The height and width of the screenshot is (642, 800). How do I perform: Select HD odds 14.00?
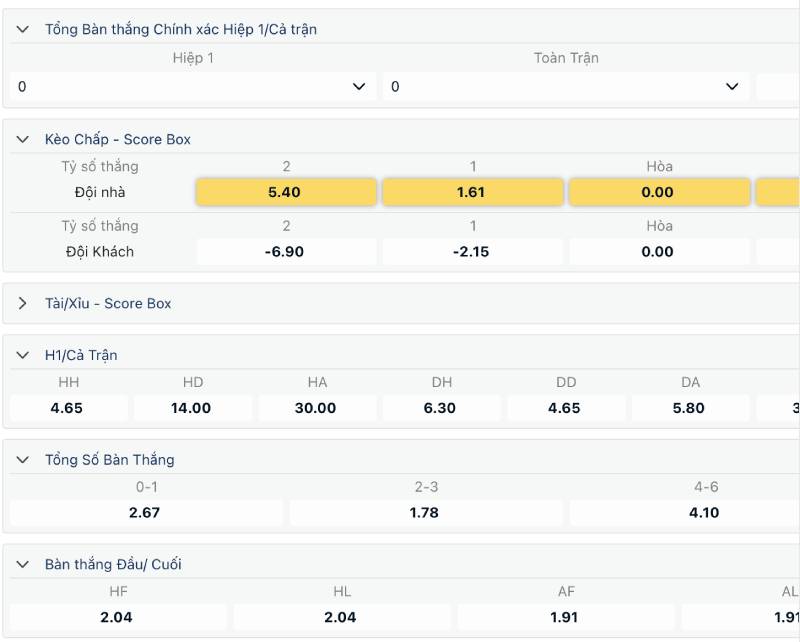[192, 408]
